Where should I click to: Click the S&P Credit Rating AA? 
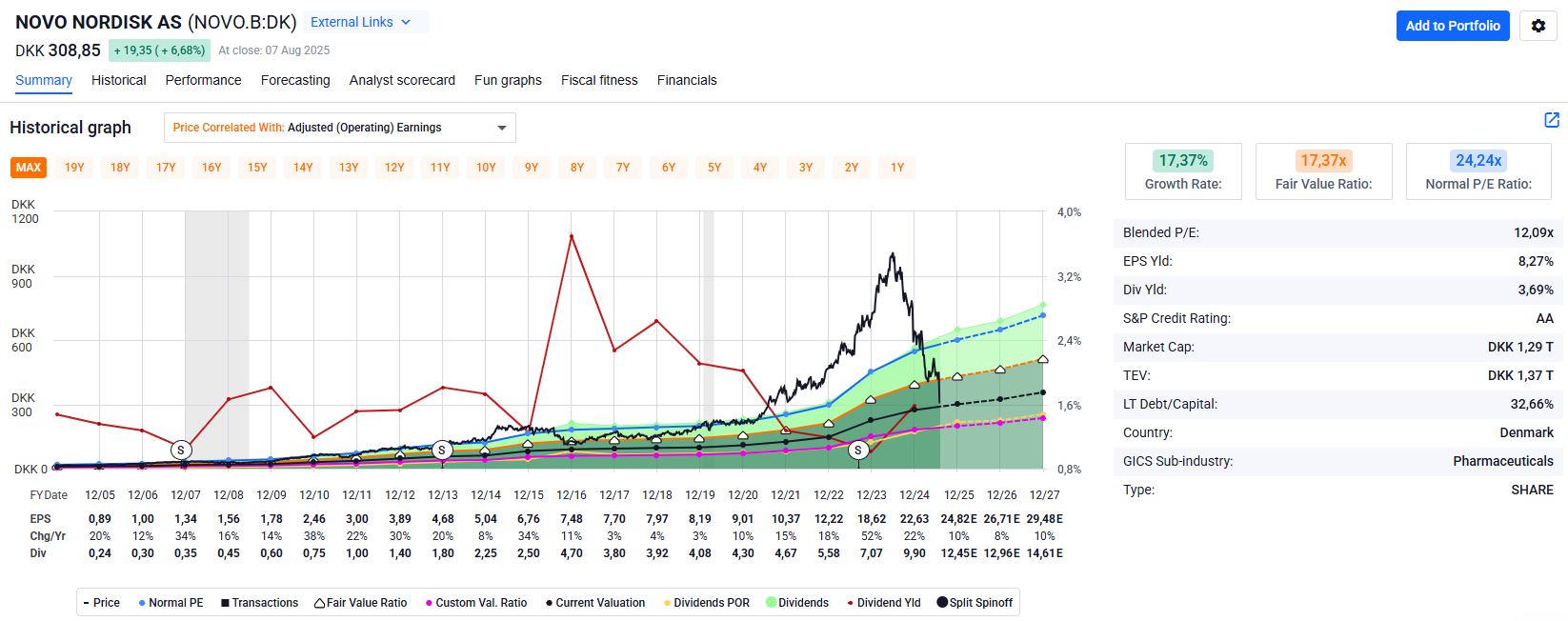click(x=1545, y=318)
